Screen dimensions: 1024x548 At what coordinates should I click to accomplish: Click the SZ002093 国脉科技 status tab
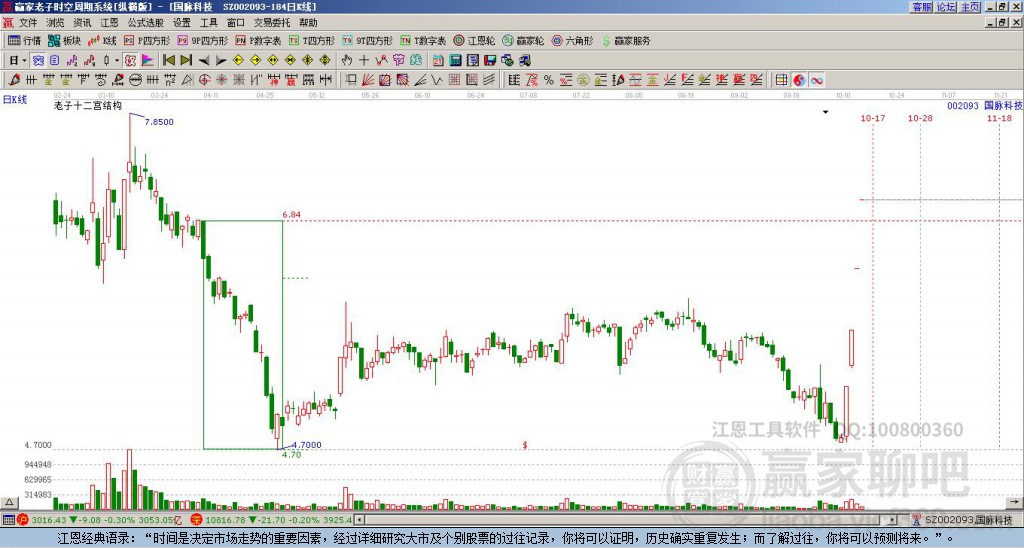coord(962,521)
